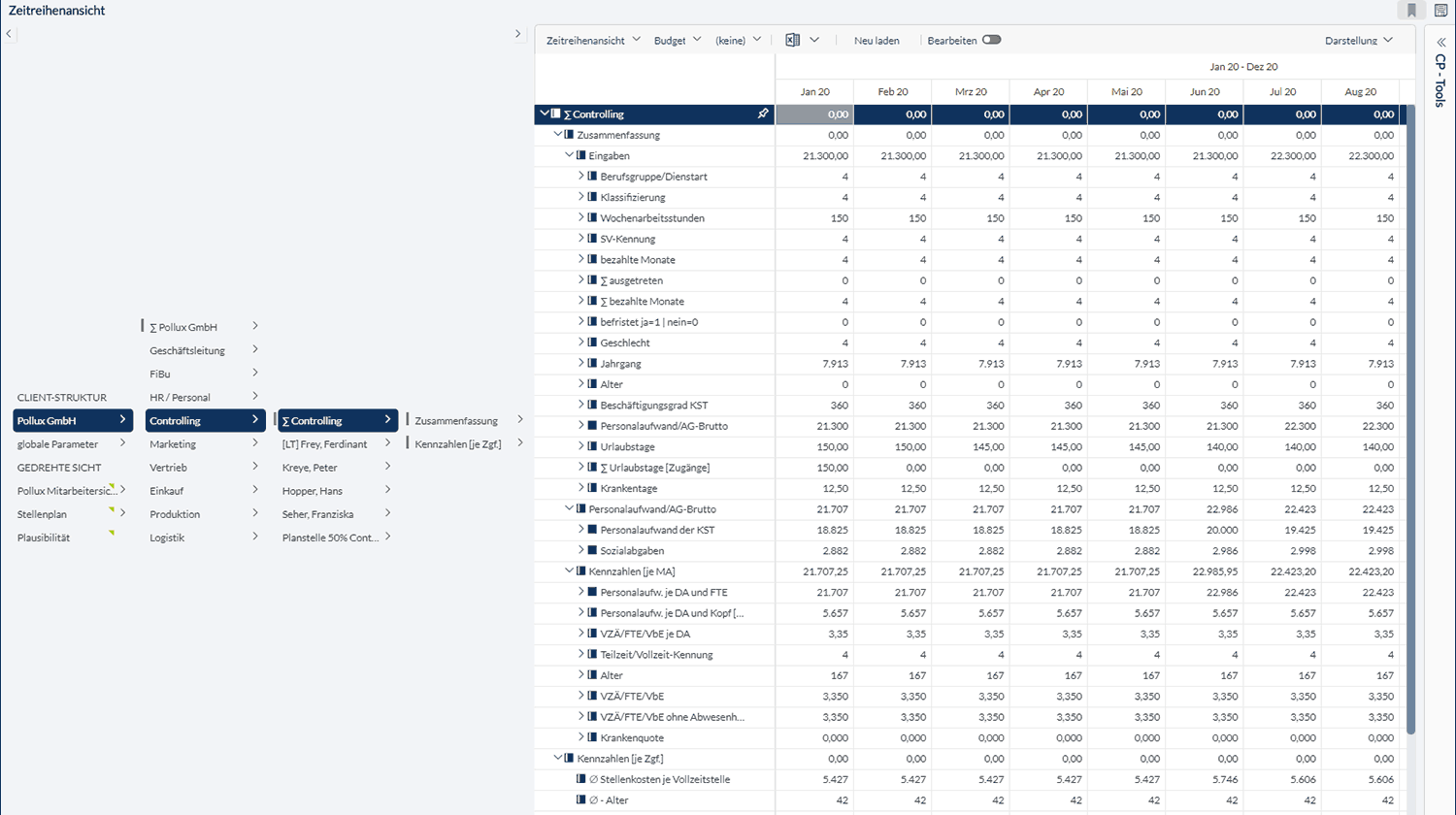The width and height of the screenshot is (1456, 815).
Task: Click the Excel export icon
Action: [792, 40]
